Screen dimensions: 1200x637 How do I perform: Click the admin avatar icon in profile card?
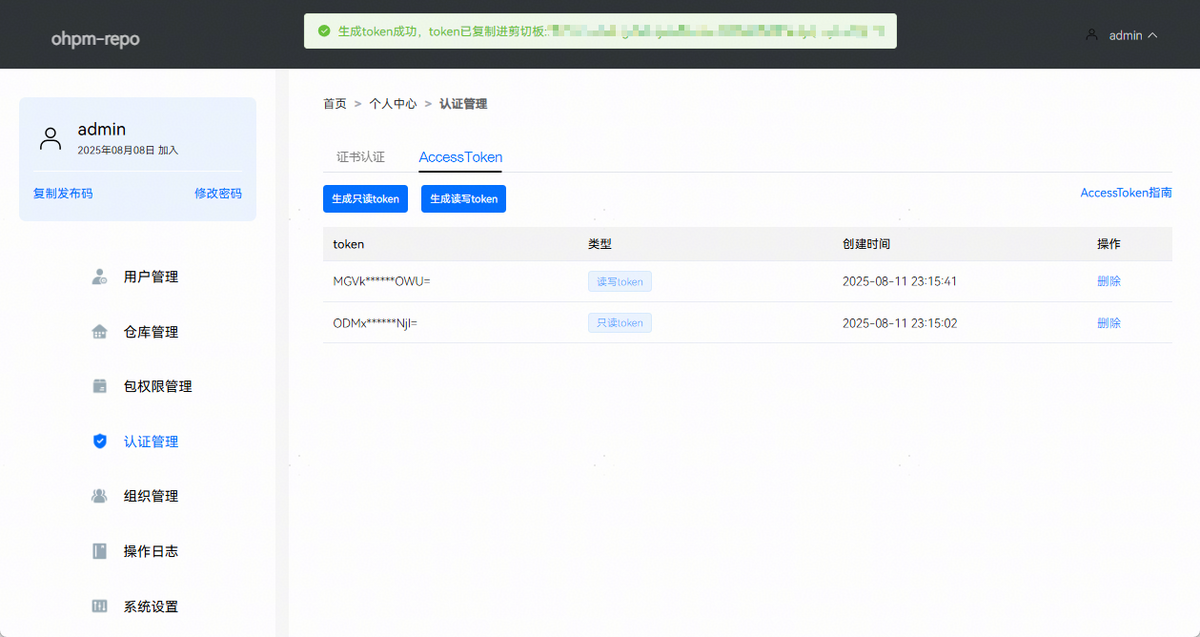[50, 138]
